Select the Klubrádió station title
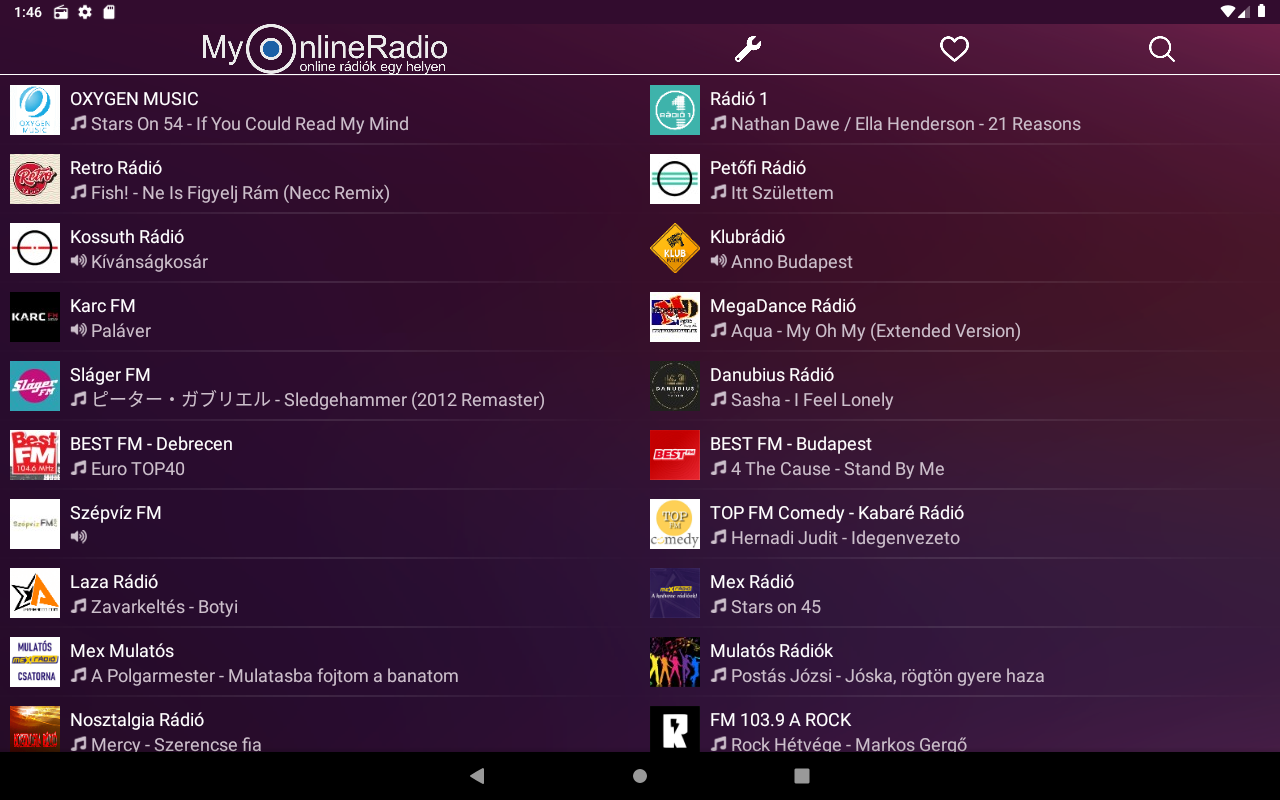The image size is (1280, 800). pyautogui.click(x=748, y=237)
